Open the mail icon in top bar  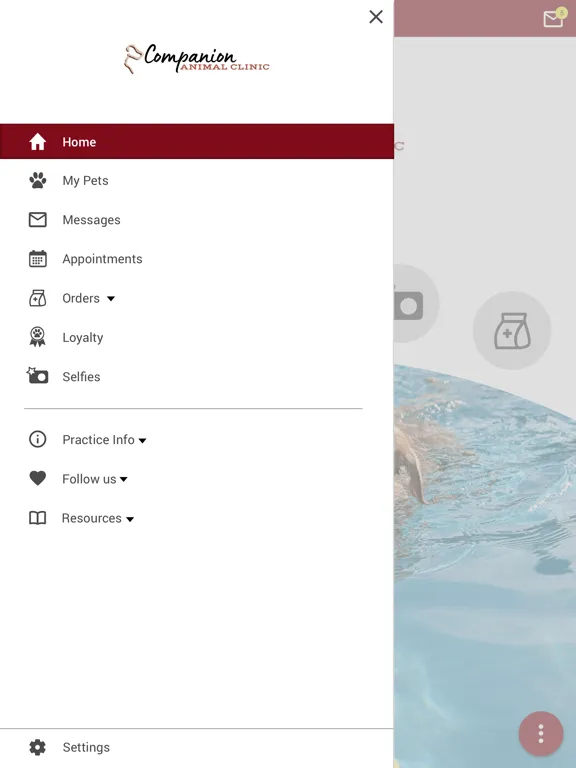click(x=554, y=19)
